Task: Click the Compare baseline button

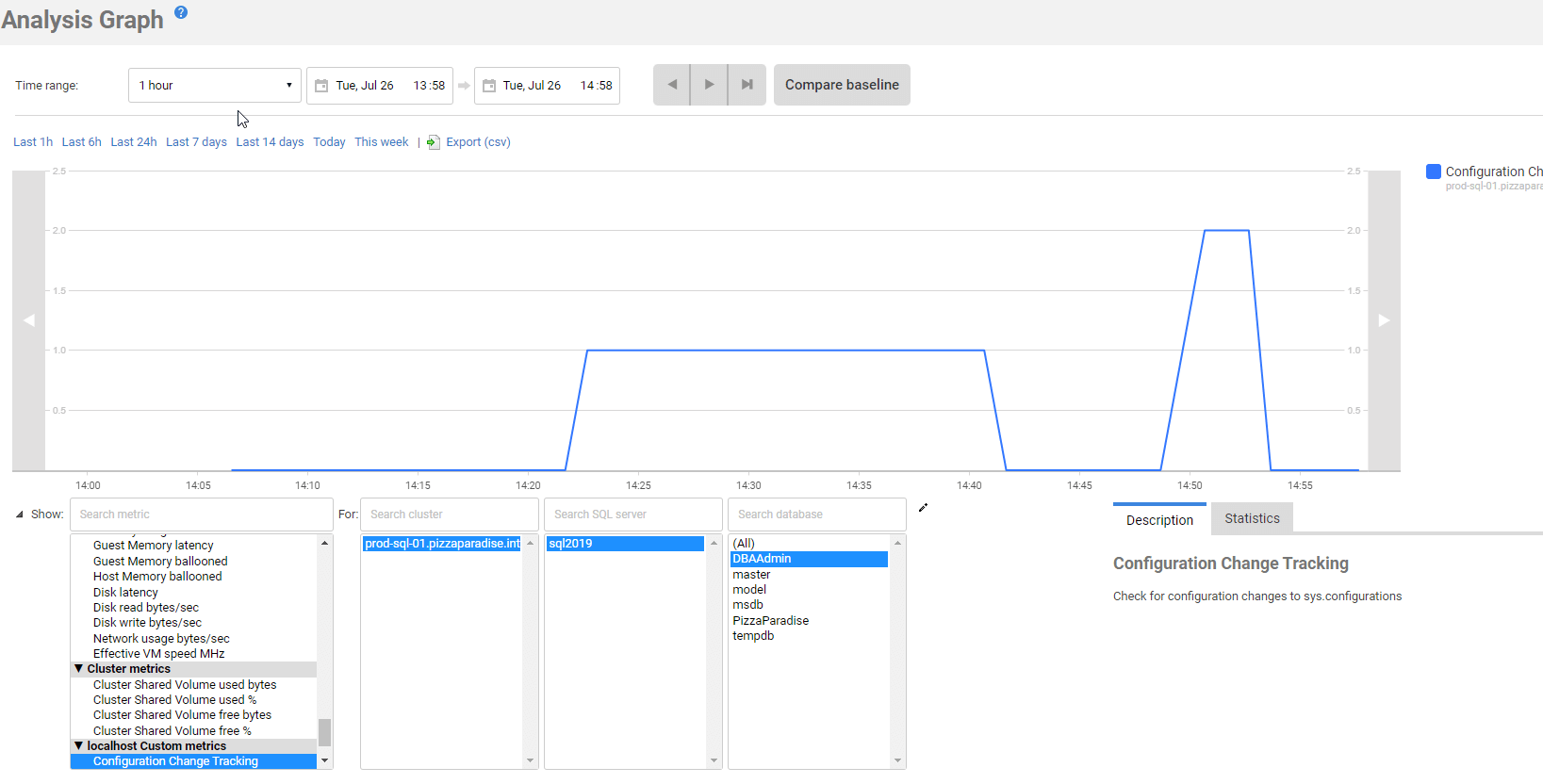Action: click(x=842, y=85)
